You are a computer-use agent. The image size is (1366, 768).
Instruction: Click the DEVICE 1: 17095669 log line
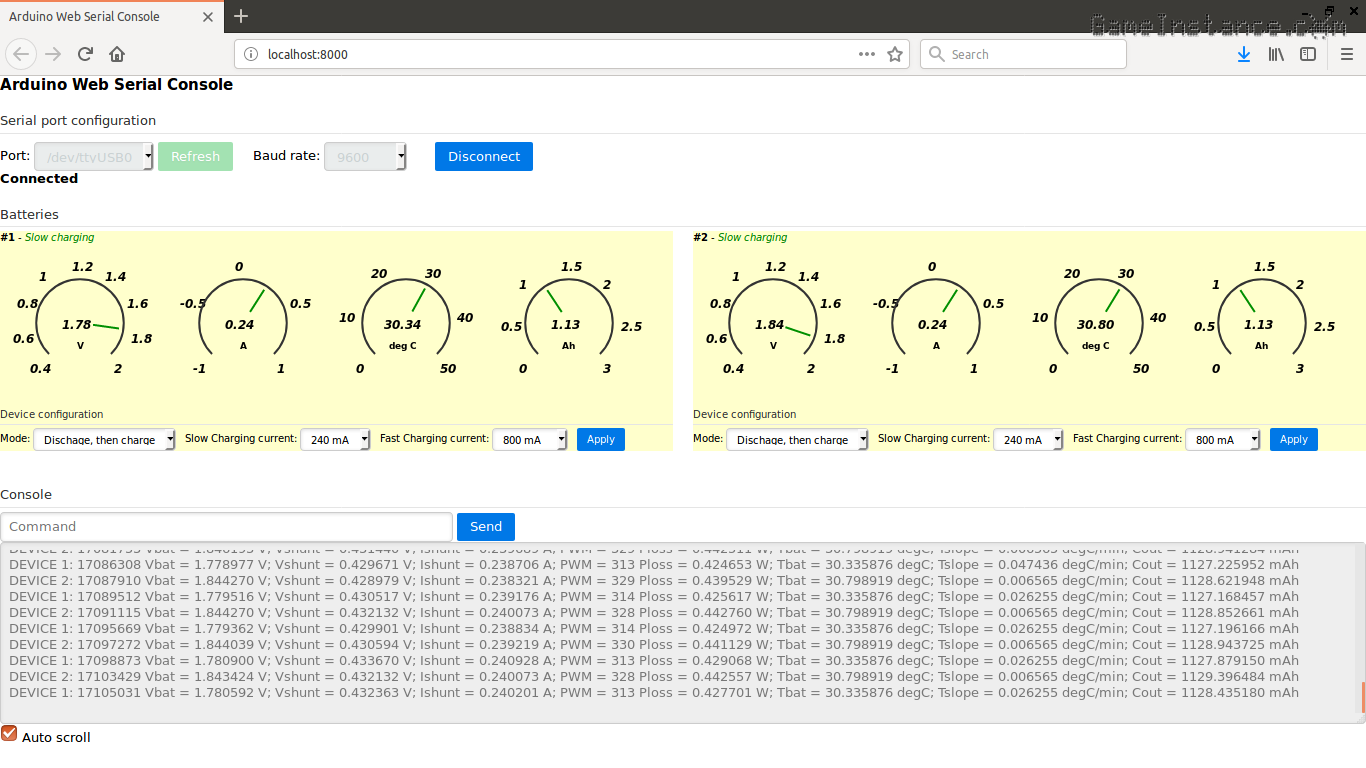(654, 629)
